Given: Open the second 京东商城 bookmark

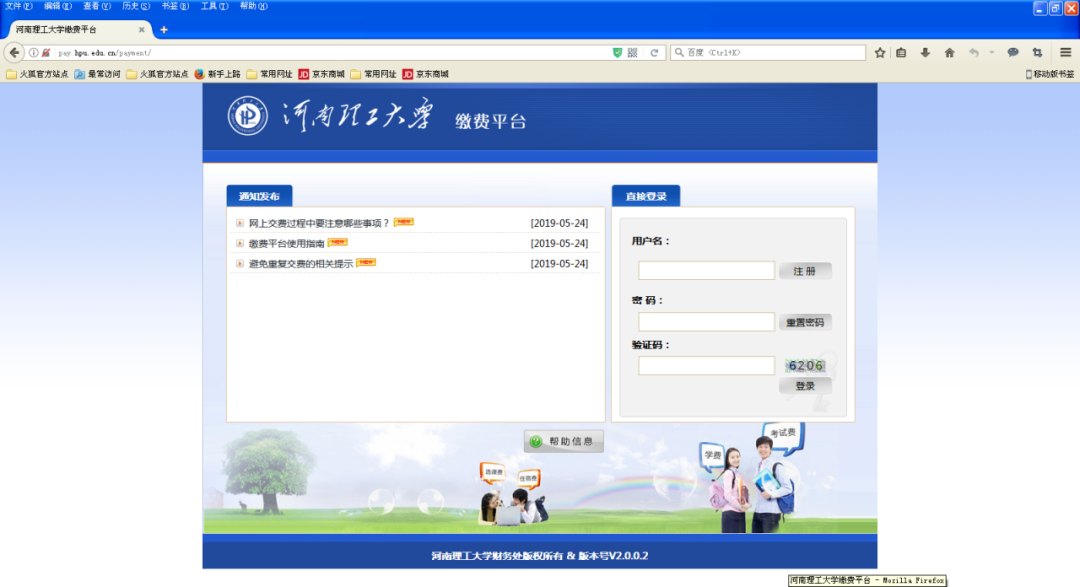Looking at the screenshot, I should tap(426, 74).
